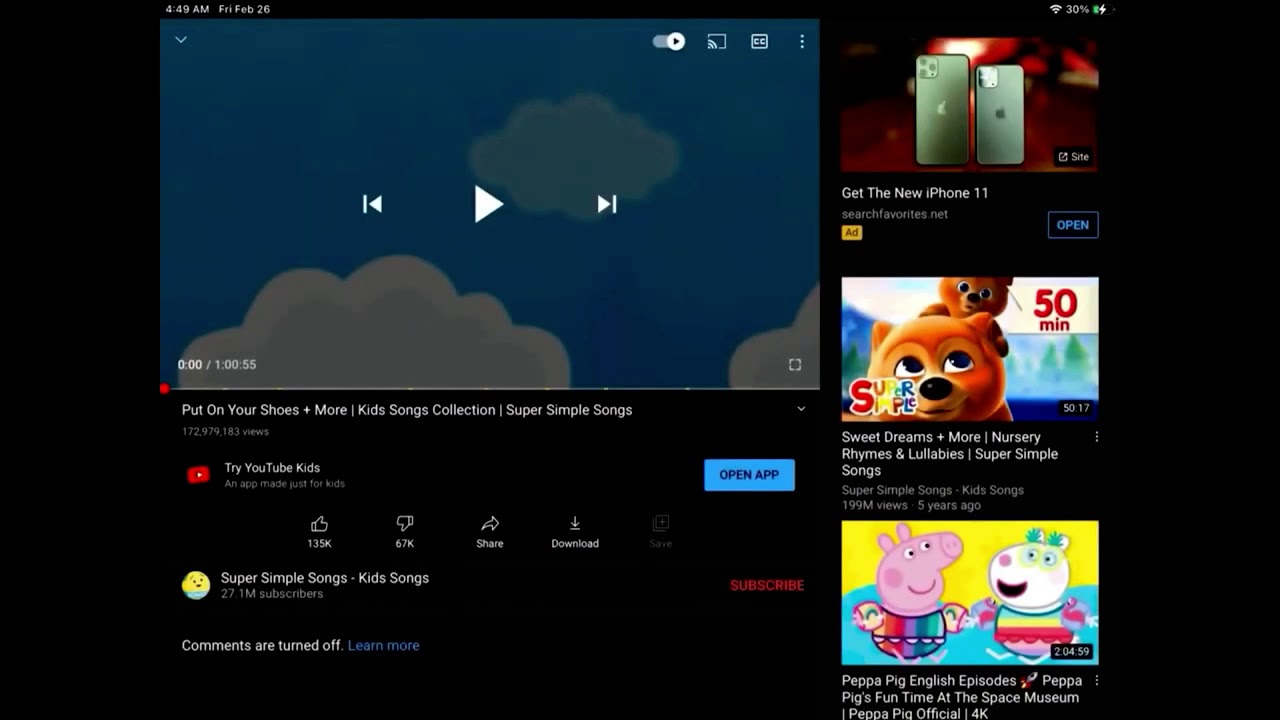The width and height of the screenshot is (1280, 720).
Task: Open the Learn more link
Action: point(383,646)
